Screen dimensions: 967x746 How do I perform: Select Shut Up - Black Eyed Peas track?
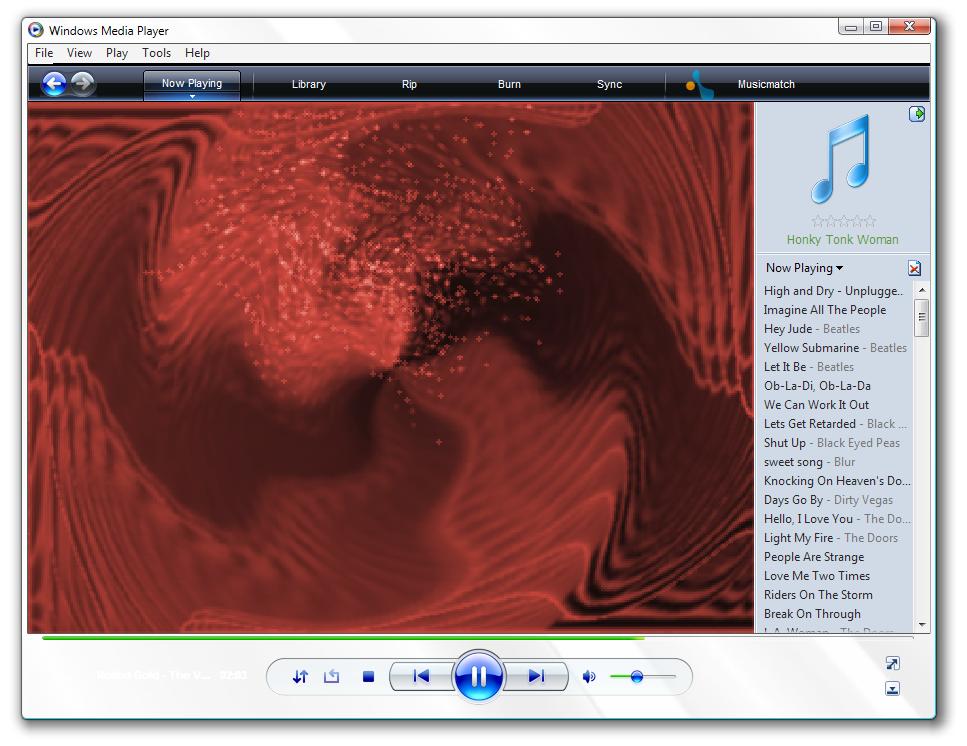(x=834, y=443)
